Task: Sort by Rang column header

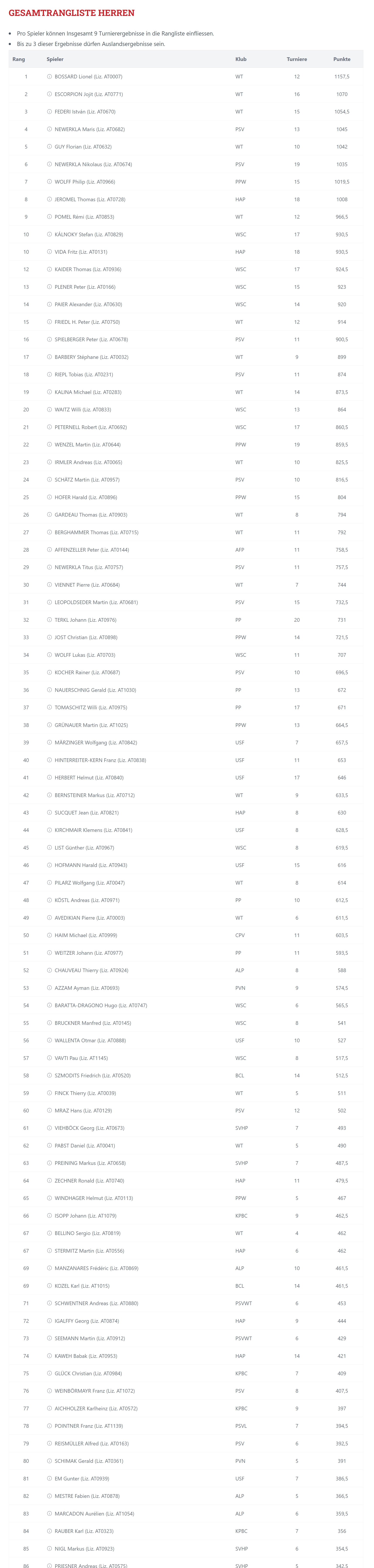Action: click(19, 59)
